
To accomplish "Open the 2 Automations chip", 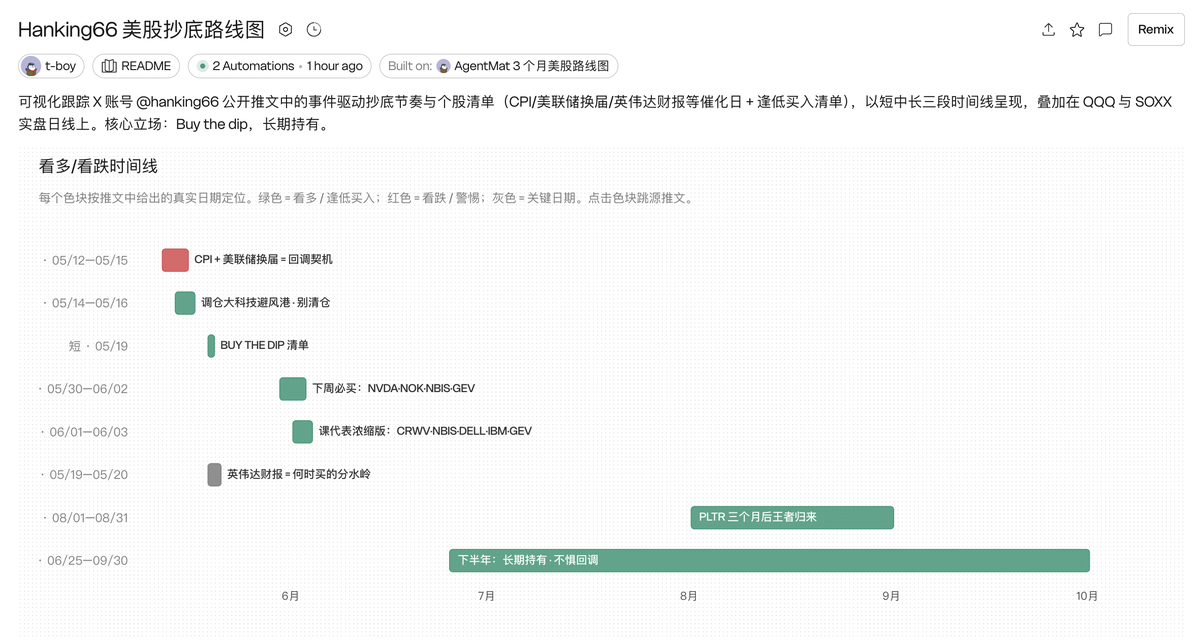I will (x=279, y=66).
